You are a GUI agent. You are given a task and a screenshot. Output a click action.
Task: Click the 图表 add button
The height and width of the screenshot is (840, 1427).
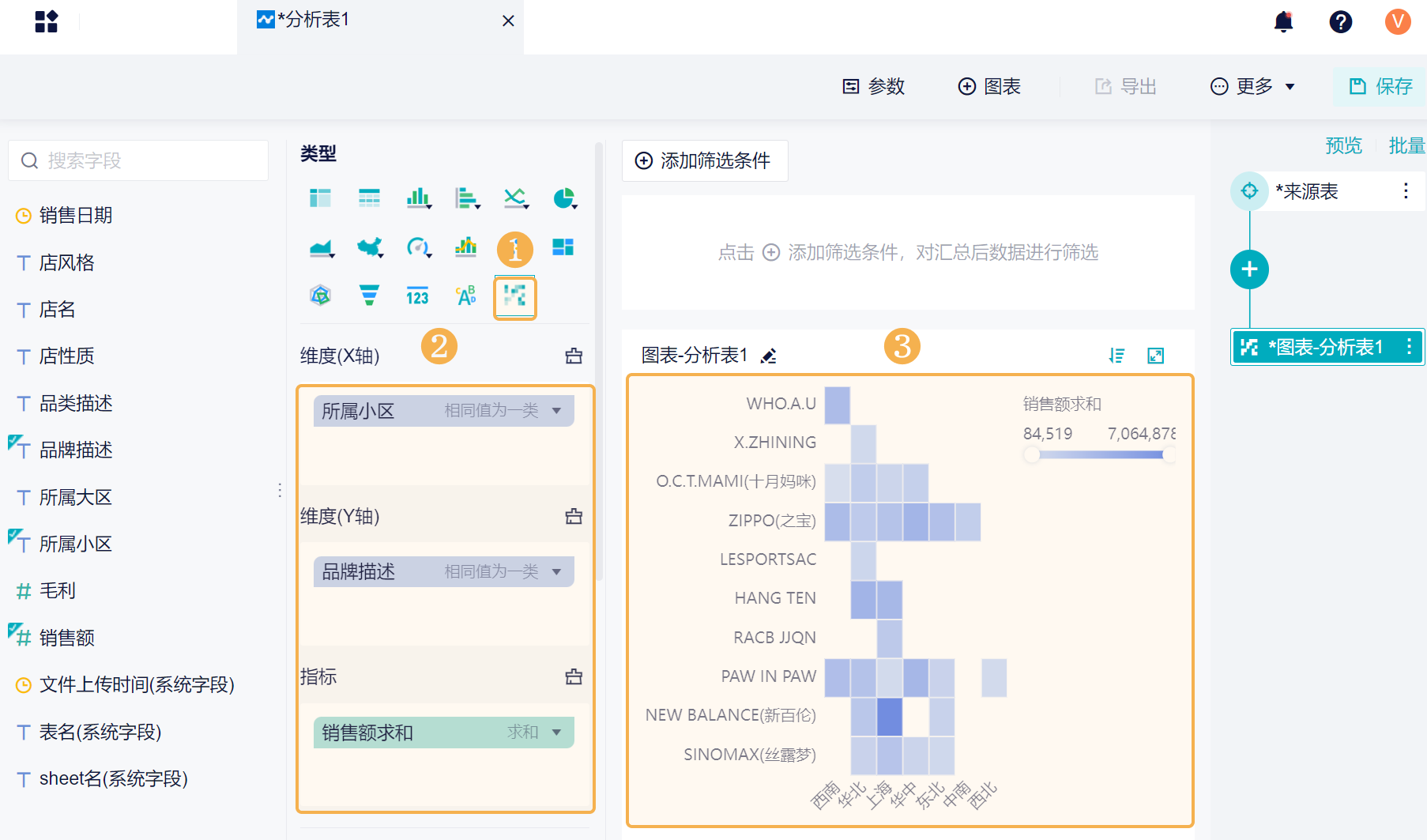pos(989,86)
